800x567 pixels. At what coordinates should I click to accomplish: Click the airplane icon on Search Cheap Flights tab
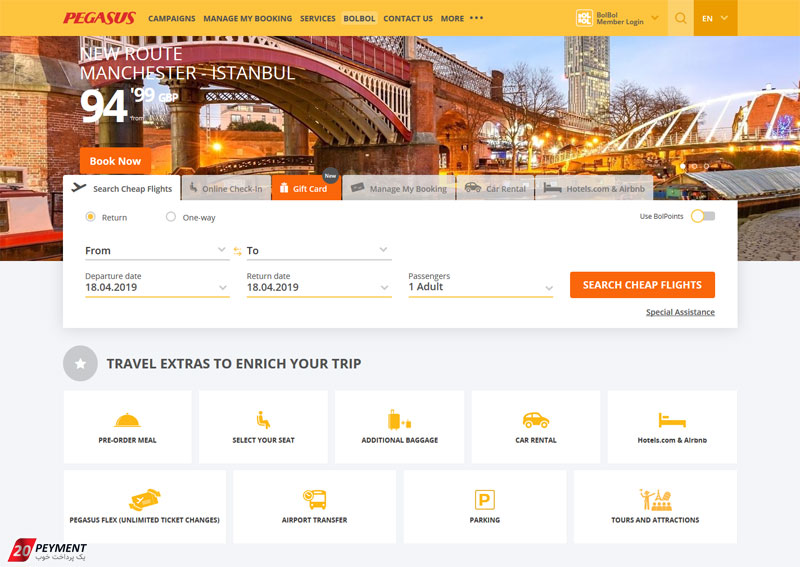[79, 187]
